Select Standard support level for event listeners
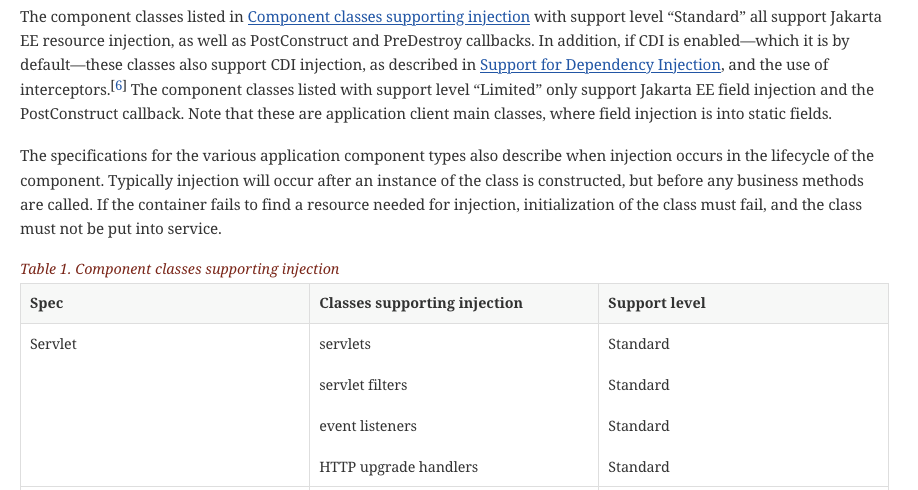918x490 pixels. 638,426
